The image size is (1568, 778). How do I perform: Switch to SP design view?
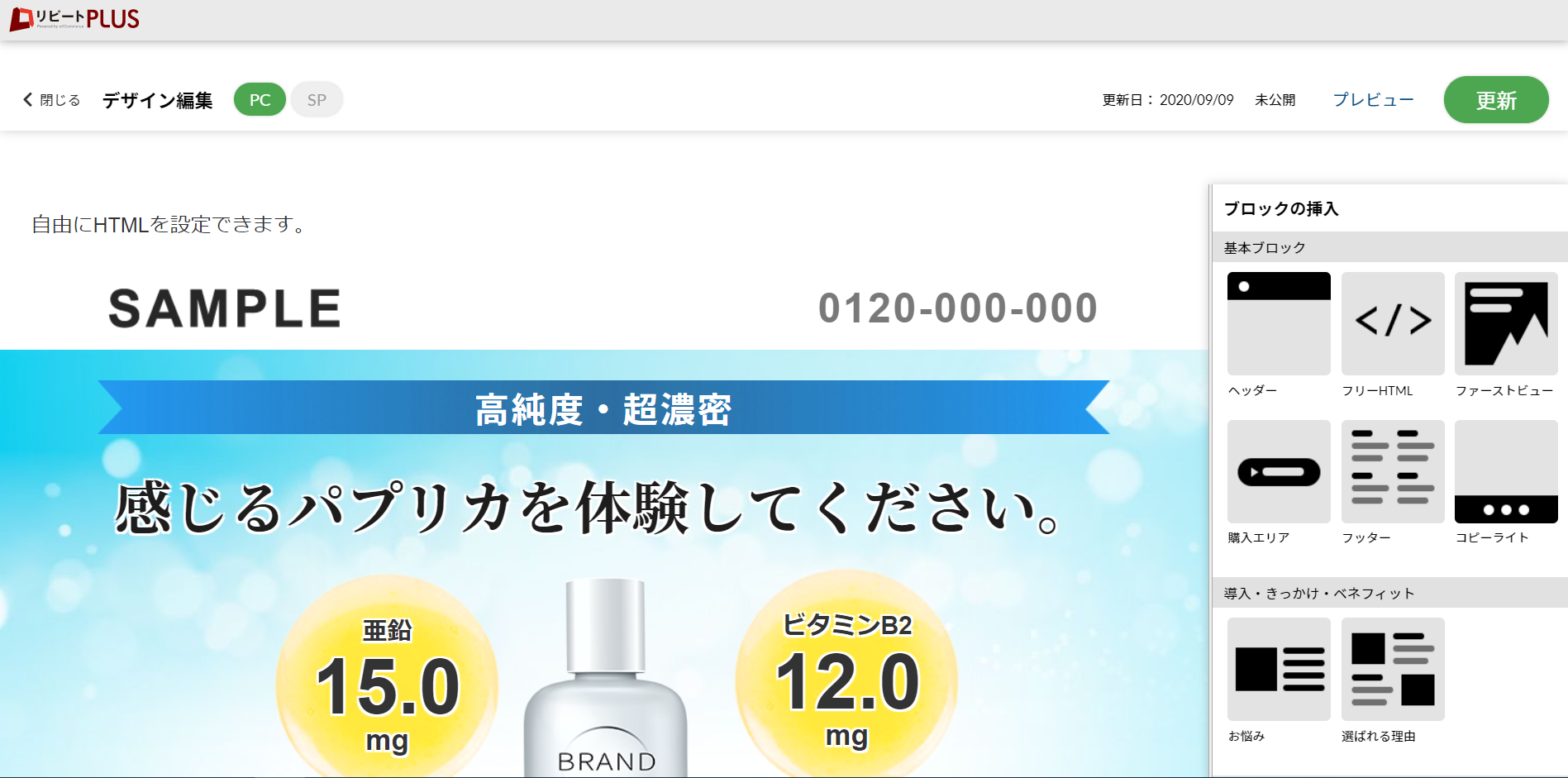coord(317,99)
